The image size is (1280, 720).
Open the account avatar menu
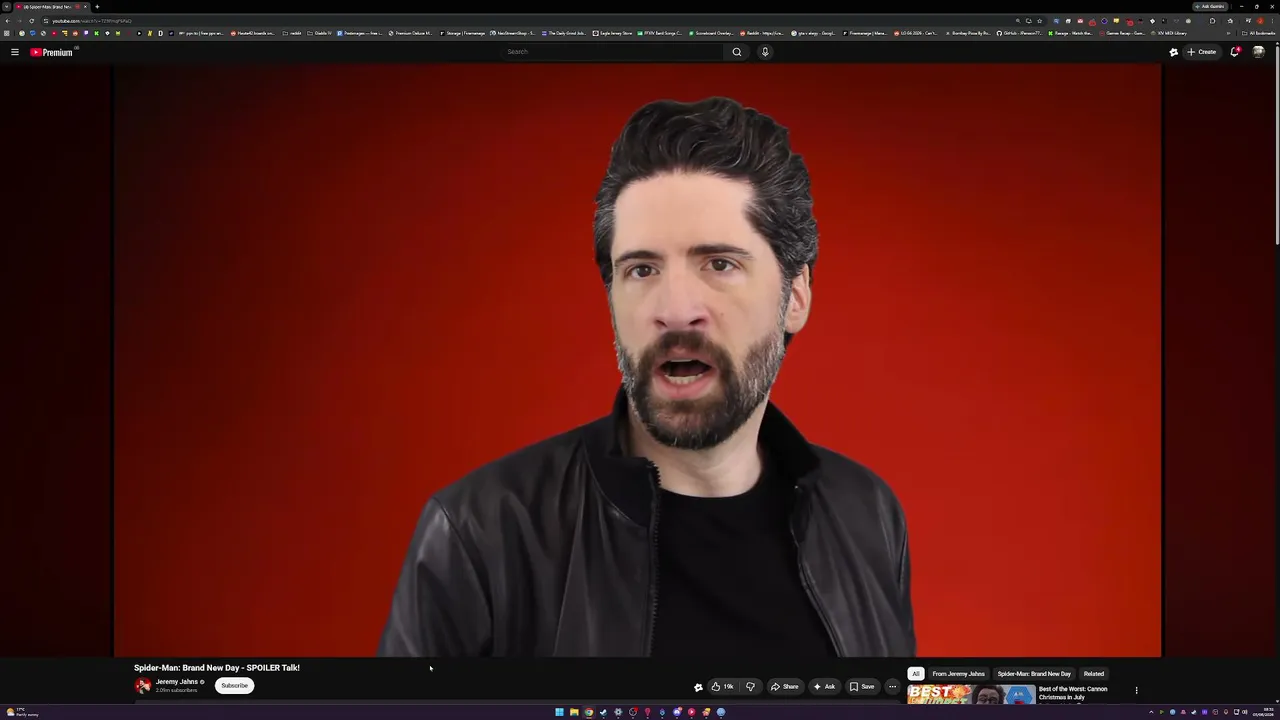point(1258,52)
